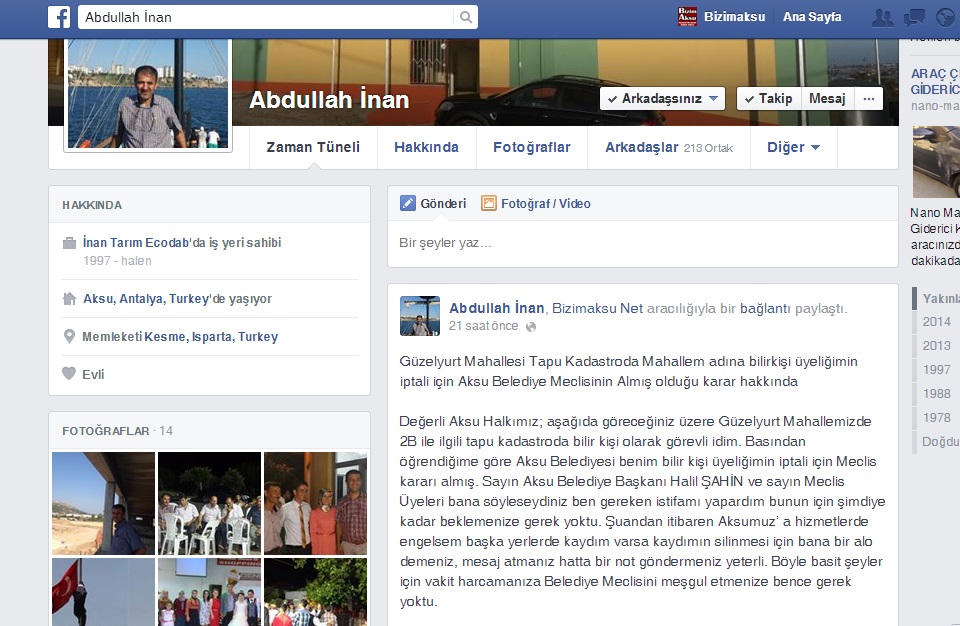Screen dimensions: 960x626
Task: Click the home icon beside Aksu, Antalya
Action: point(70,299)
